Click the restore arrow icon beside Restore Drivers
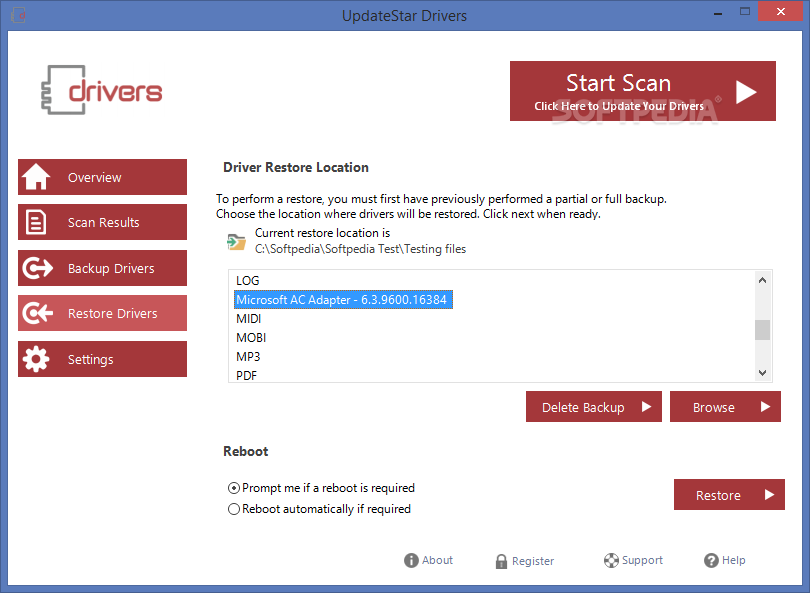810x593 pixels. pyautogui.click(x=37, y=313)
